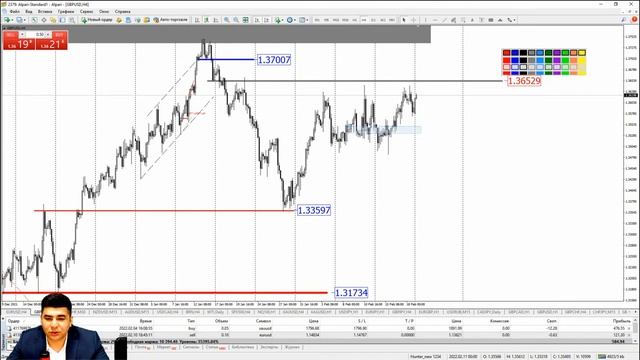This screenshot has height=360, width=640.
Task: Select the Fibonacci retracement tool
Action: click(x=463, y=20)
